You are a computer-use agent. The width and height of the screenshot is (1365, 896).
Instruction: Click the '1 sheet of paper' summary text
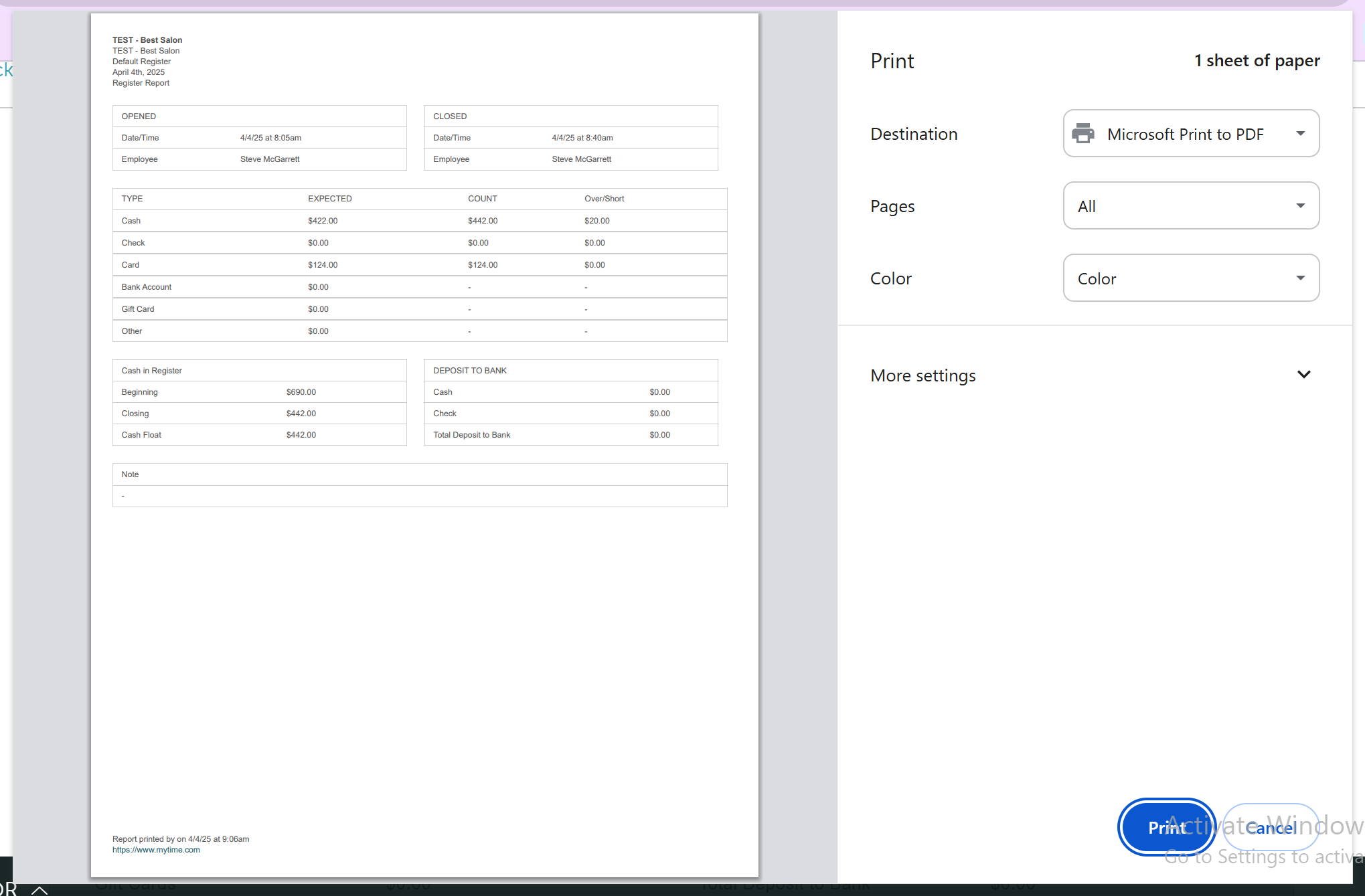pyautogui.click(x=1257, y=61)
